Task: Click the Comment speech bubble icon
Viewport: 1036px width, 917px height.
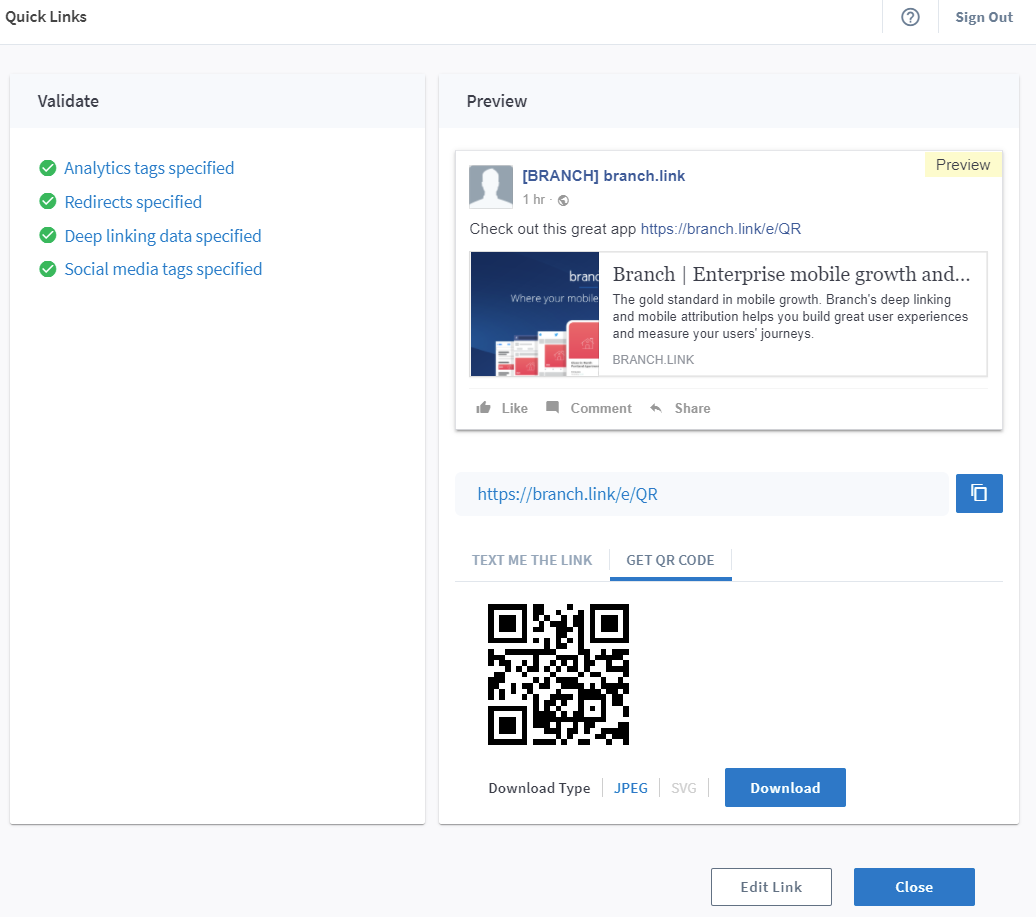Action: coord(552,407)
